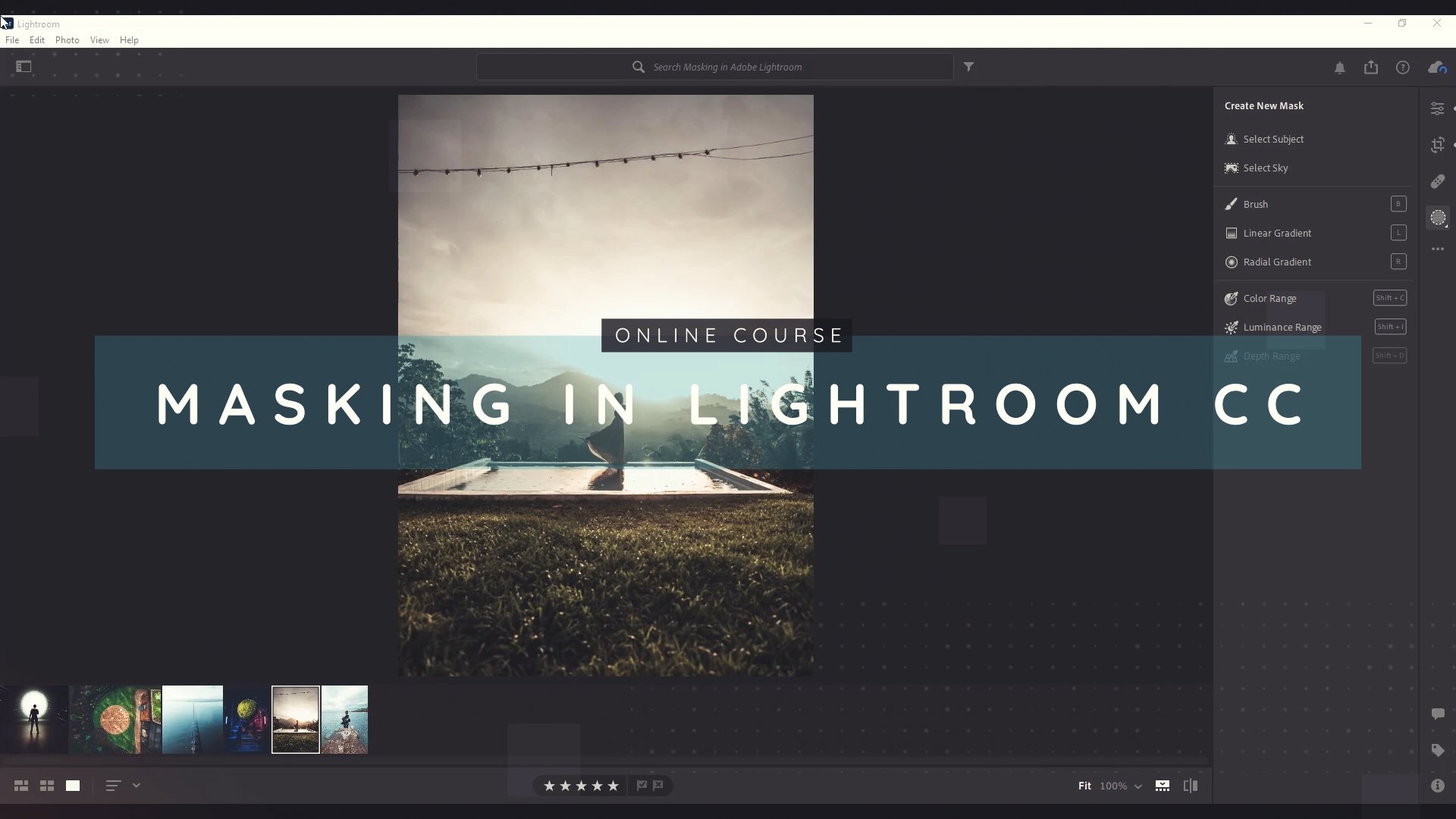Expand the zoom percentage dropdown
Image resolution: width=1456 pixels, height=819 pixels.
click(x=1137, y=786)
